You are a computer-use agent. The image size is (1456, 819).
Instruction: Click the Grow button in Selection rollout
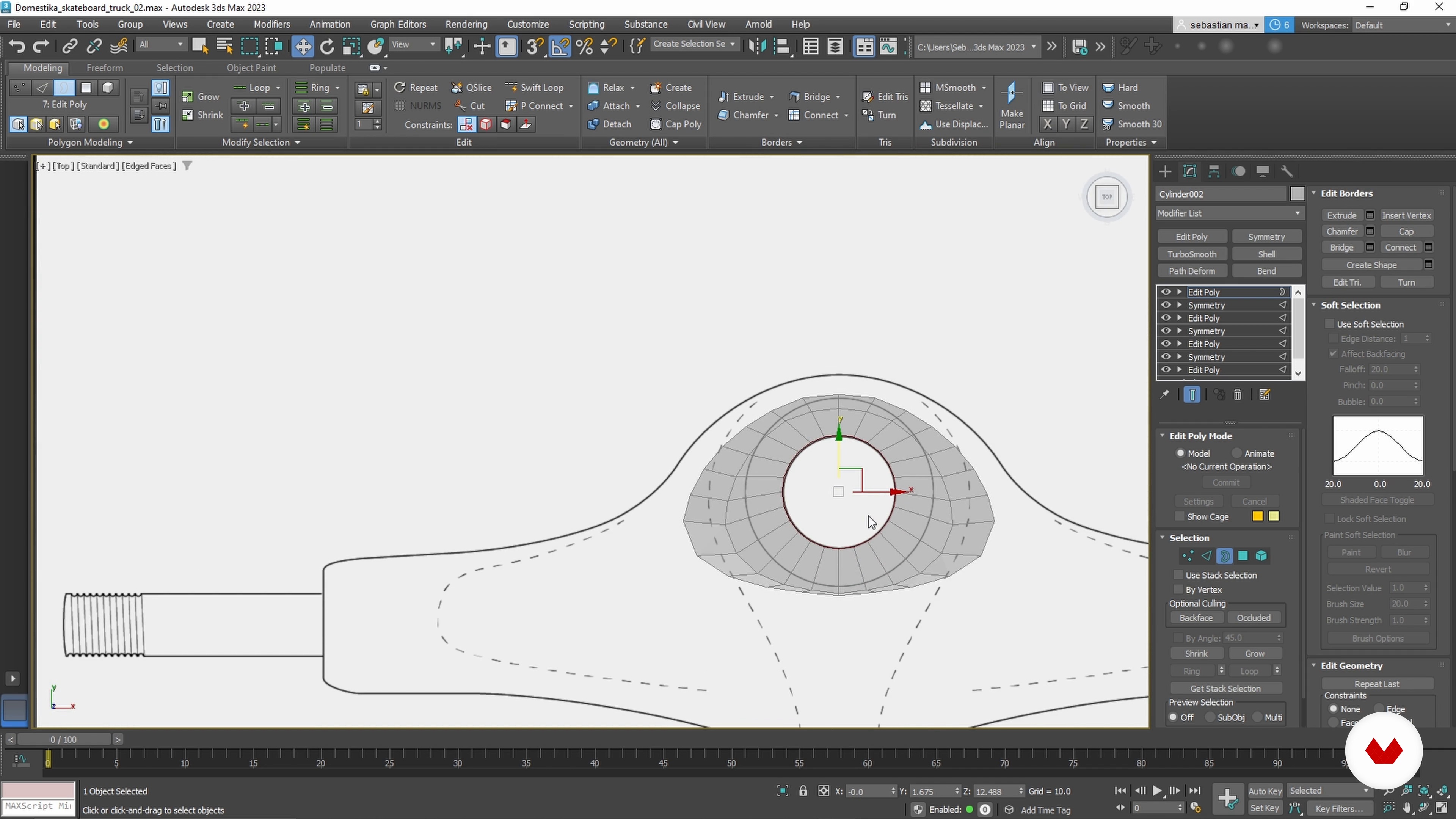1254,653
